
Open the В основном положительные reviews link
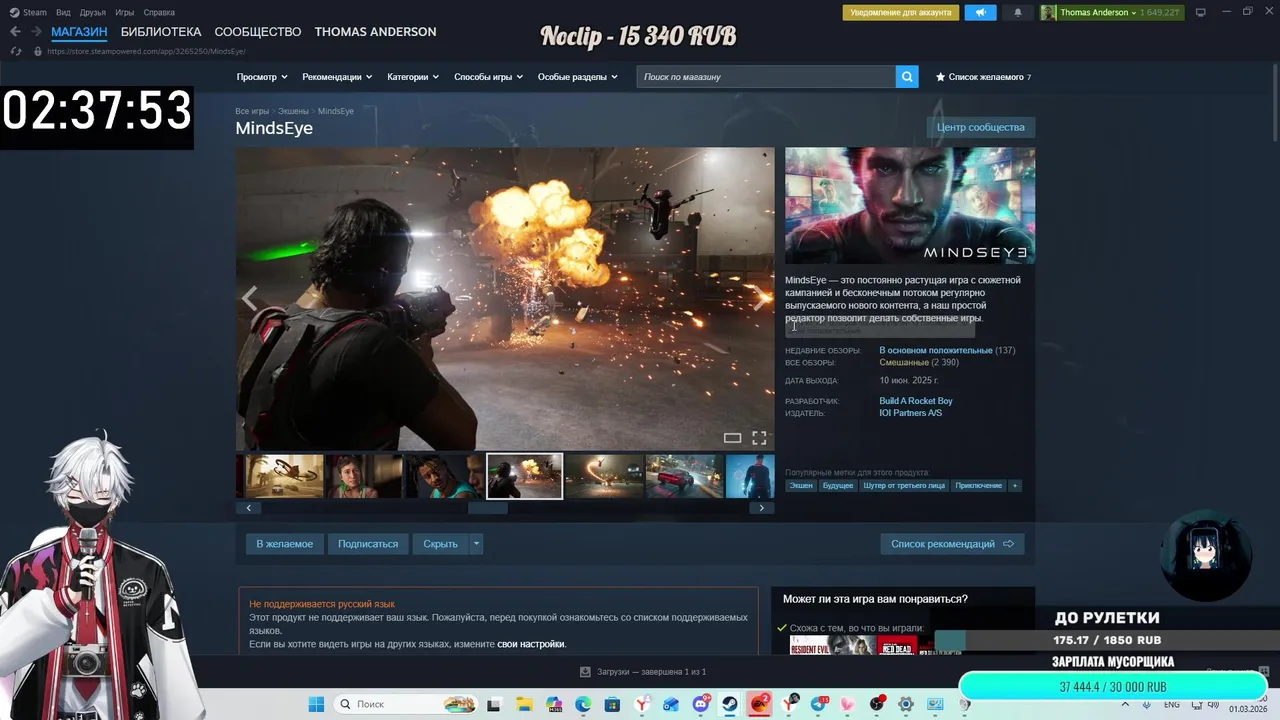(936, 351)
